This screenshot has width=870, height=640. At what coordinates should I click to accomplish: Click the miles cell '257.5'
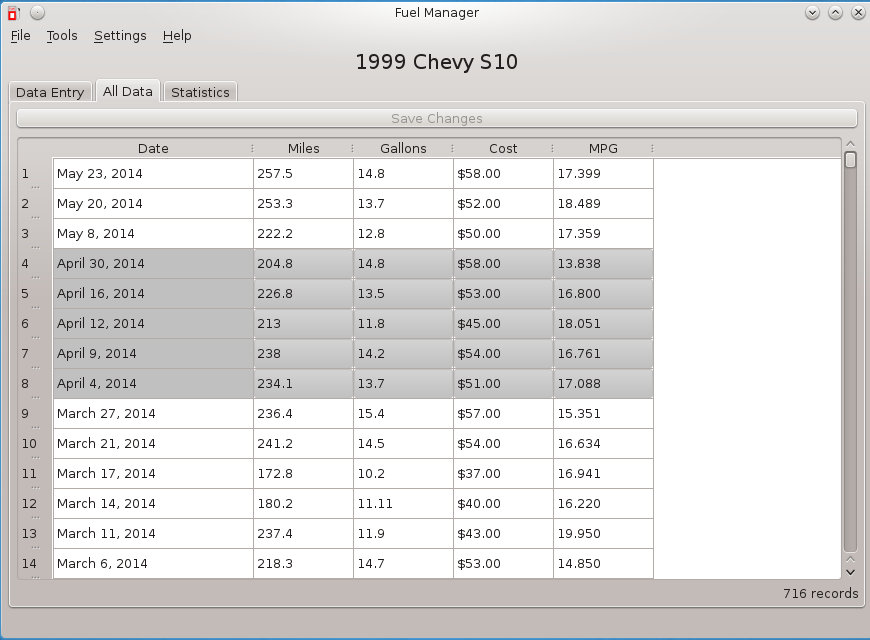pyautogui.click(x=304, y=174)
